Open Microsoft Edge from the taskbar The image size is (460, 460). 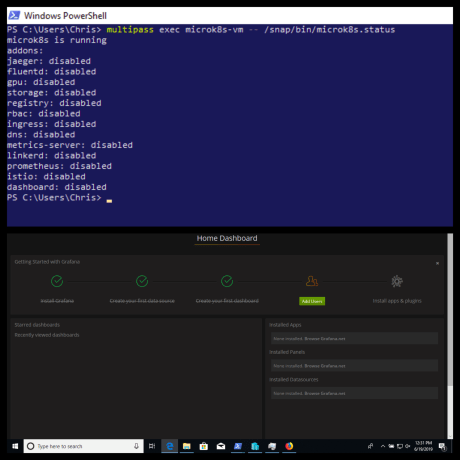point(170,446)
